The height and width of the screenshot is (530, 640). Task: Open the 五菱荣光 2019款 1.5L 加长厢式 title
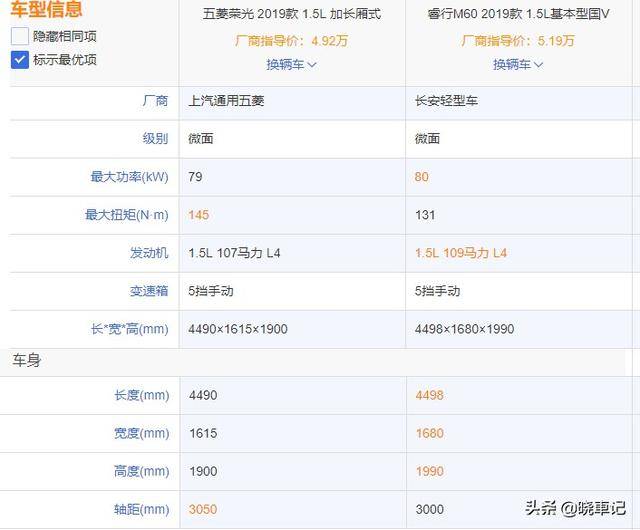[292, 14]
